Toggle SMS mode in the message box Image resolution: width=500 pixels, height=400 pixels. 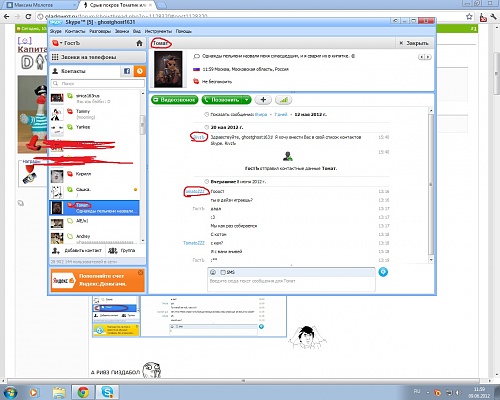[x=227, y=272]
